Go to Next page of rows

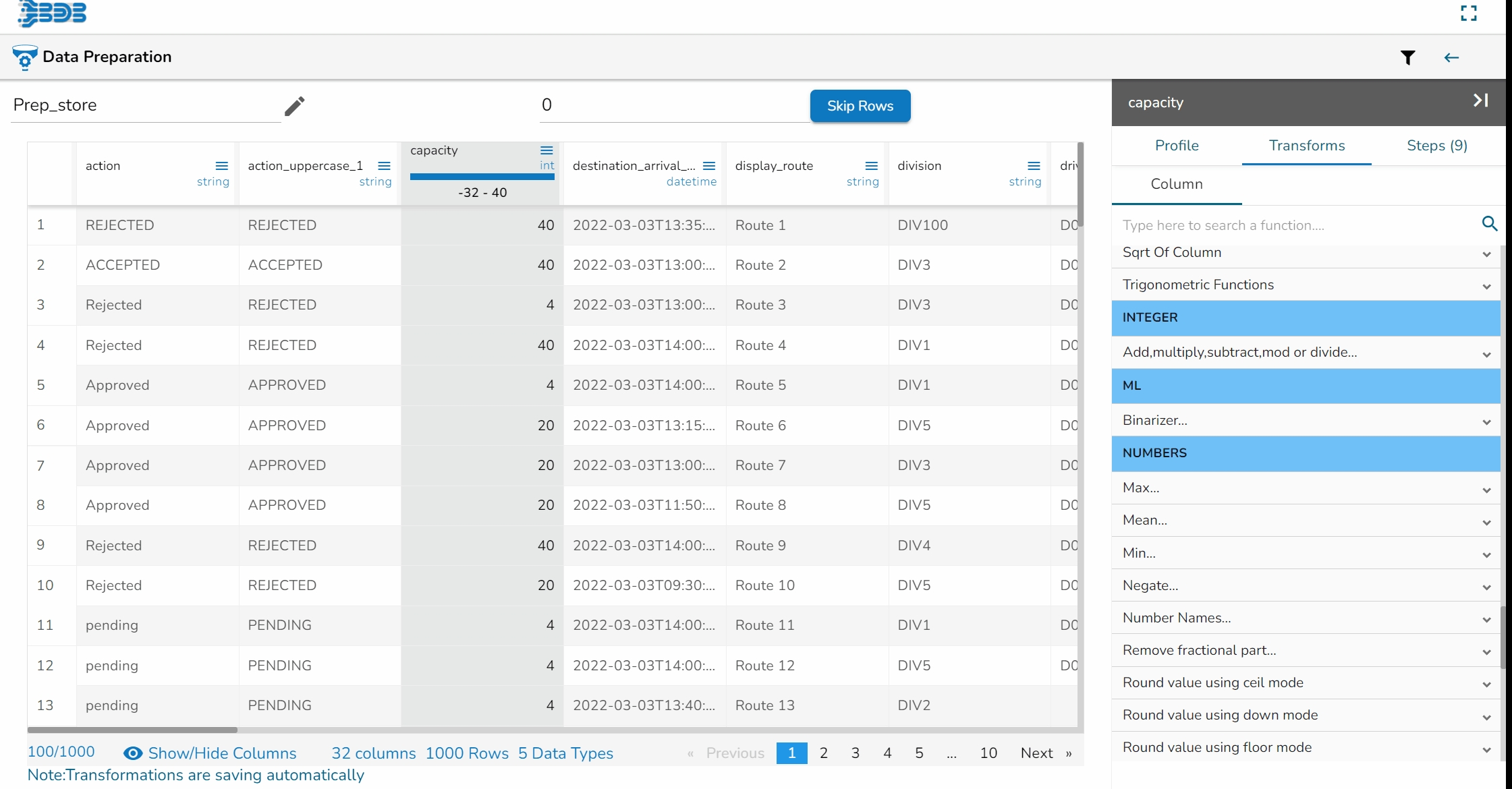[x=1036, y=753]
